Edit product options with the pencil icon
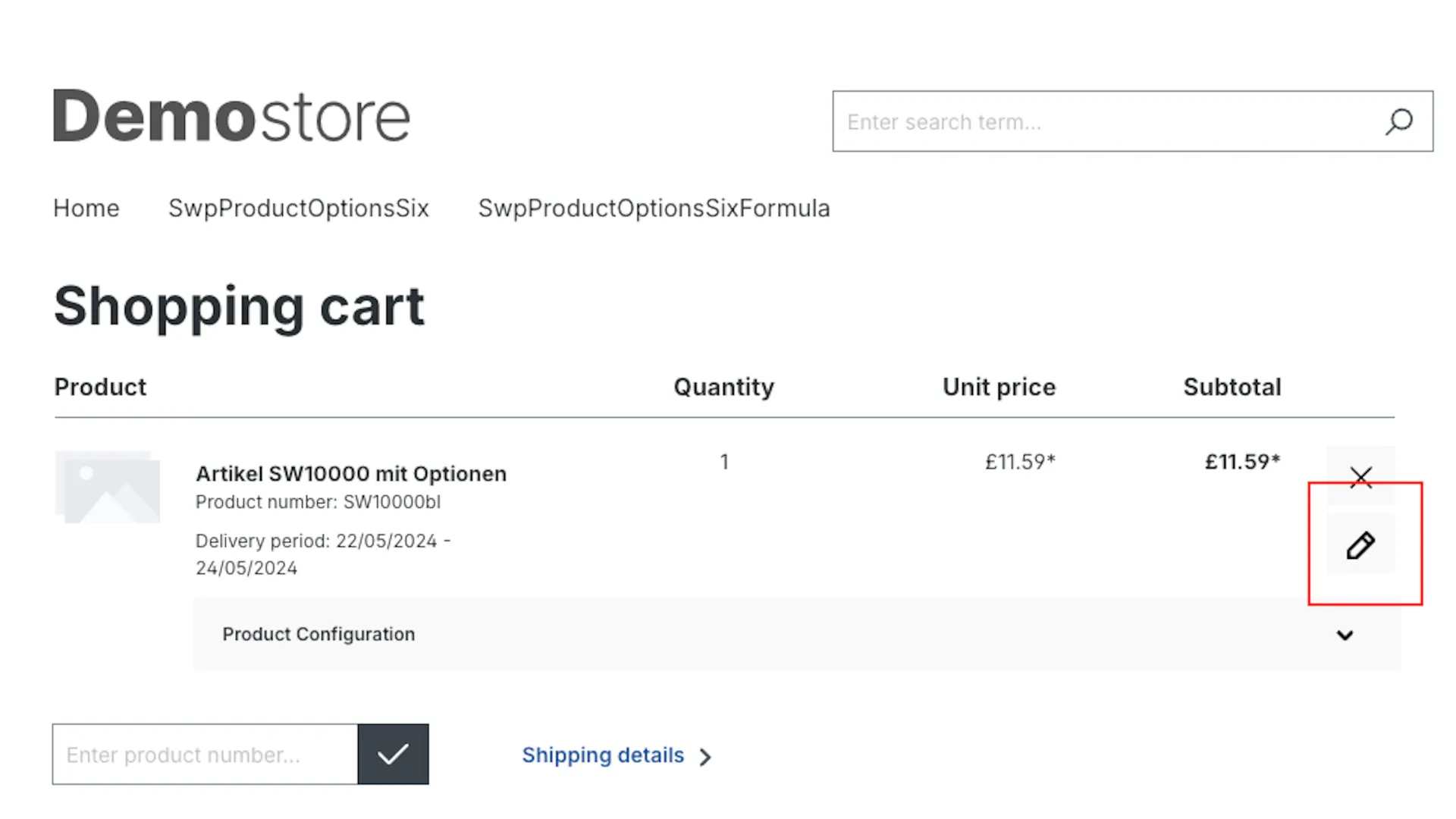Viewport: 1456px width, 819px height. 1360,544
